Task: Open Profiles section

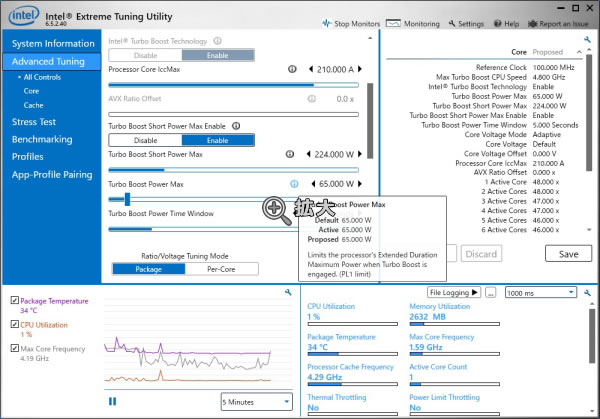Action: coord(28,157)
